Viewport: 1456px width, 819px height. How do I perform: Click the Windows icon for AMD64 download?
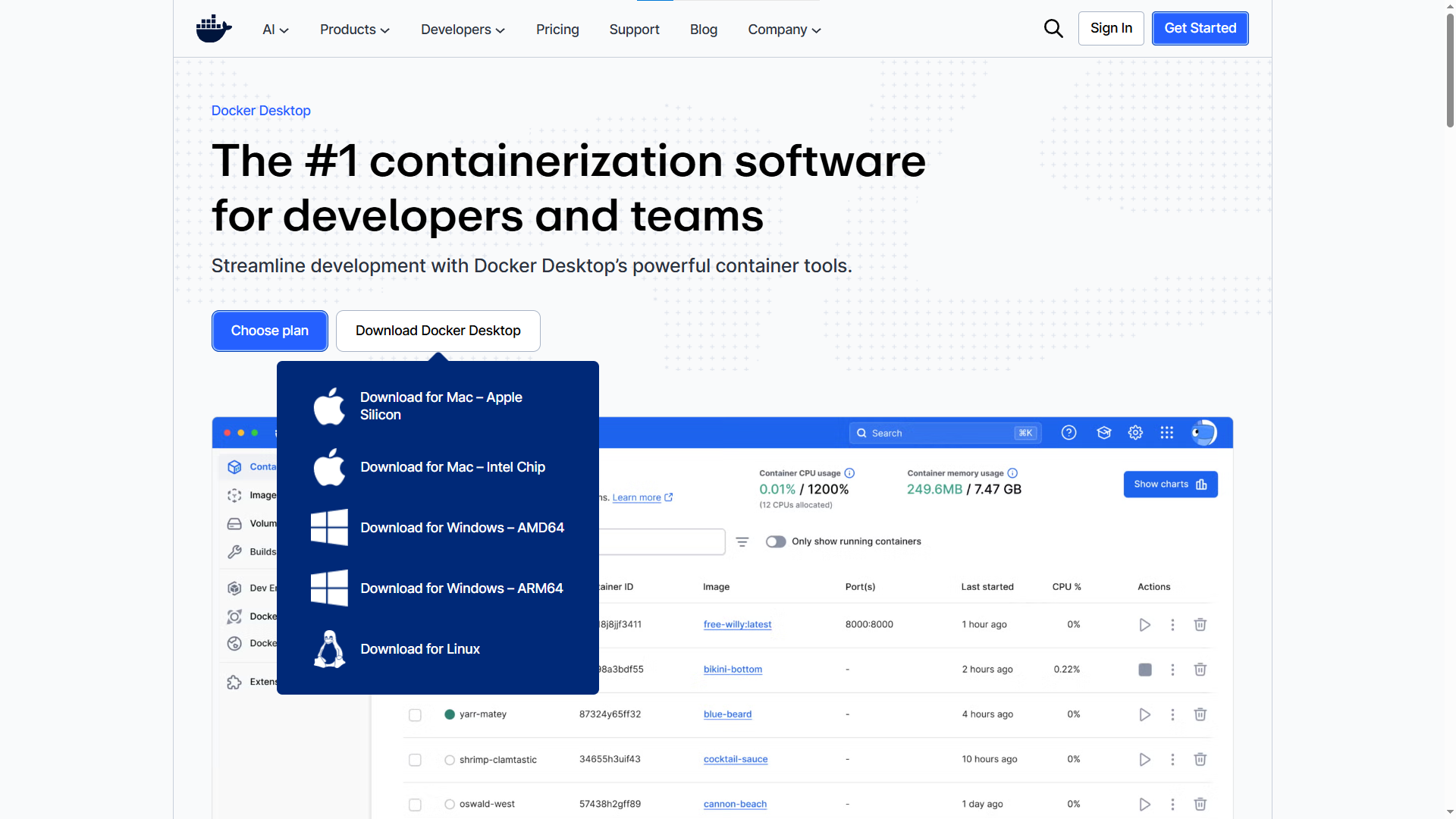[329, 528]
